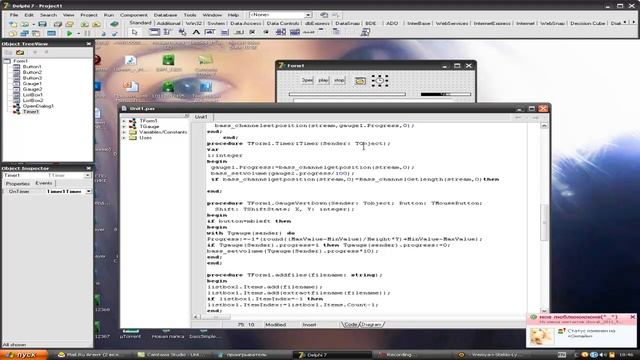The image size is (640, 360).
Task: Pick the ComboBox component in the palette
Action: click(295, 32)
